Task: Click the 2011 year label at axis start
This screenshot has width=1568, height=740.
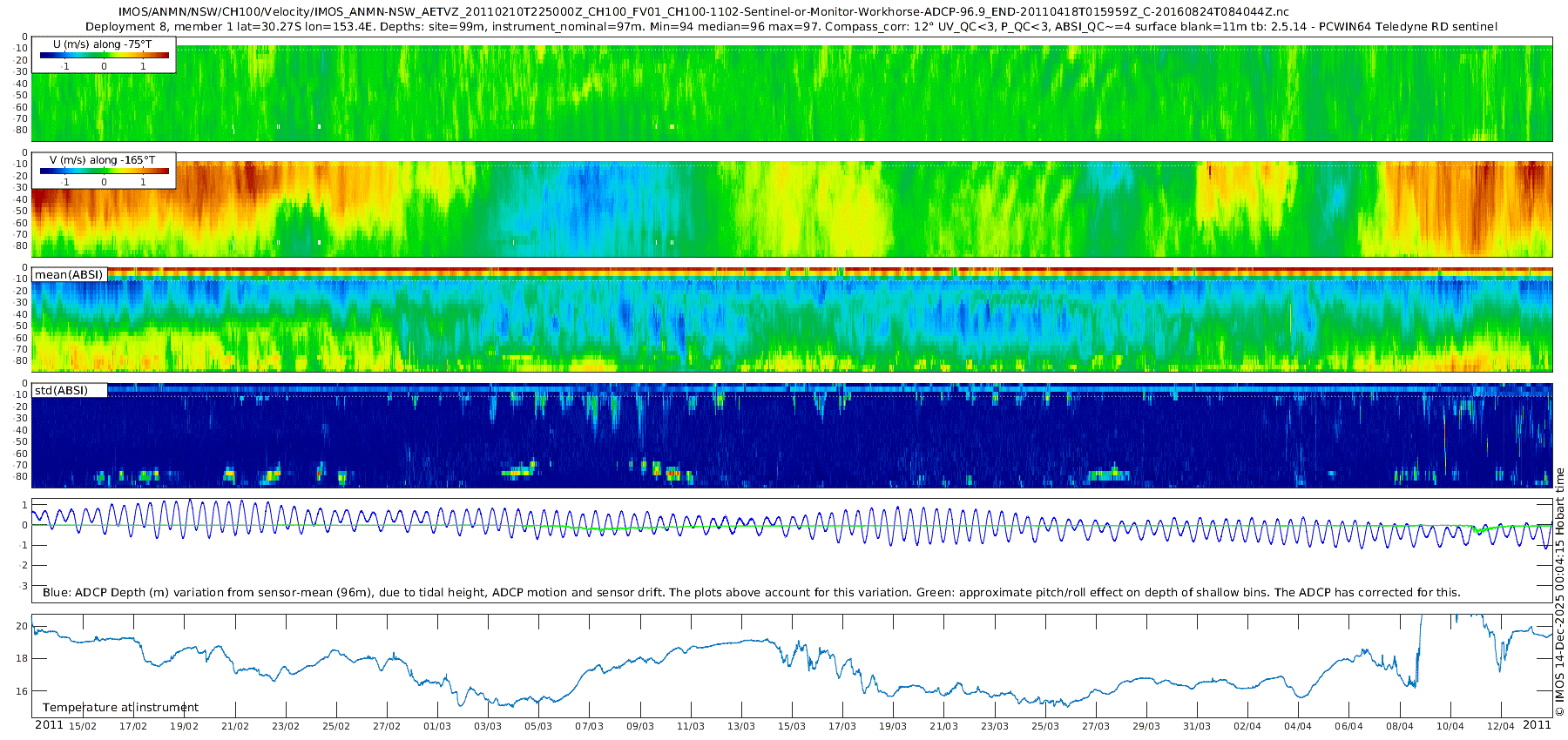Action: click(x=49, y=725)
